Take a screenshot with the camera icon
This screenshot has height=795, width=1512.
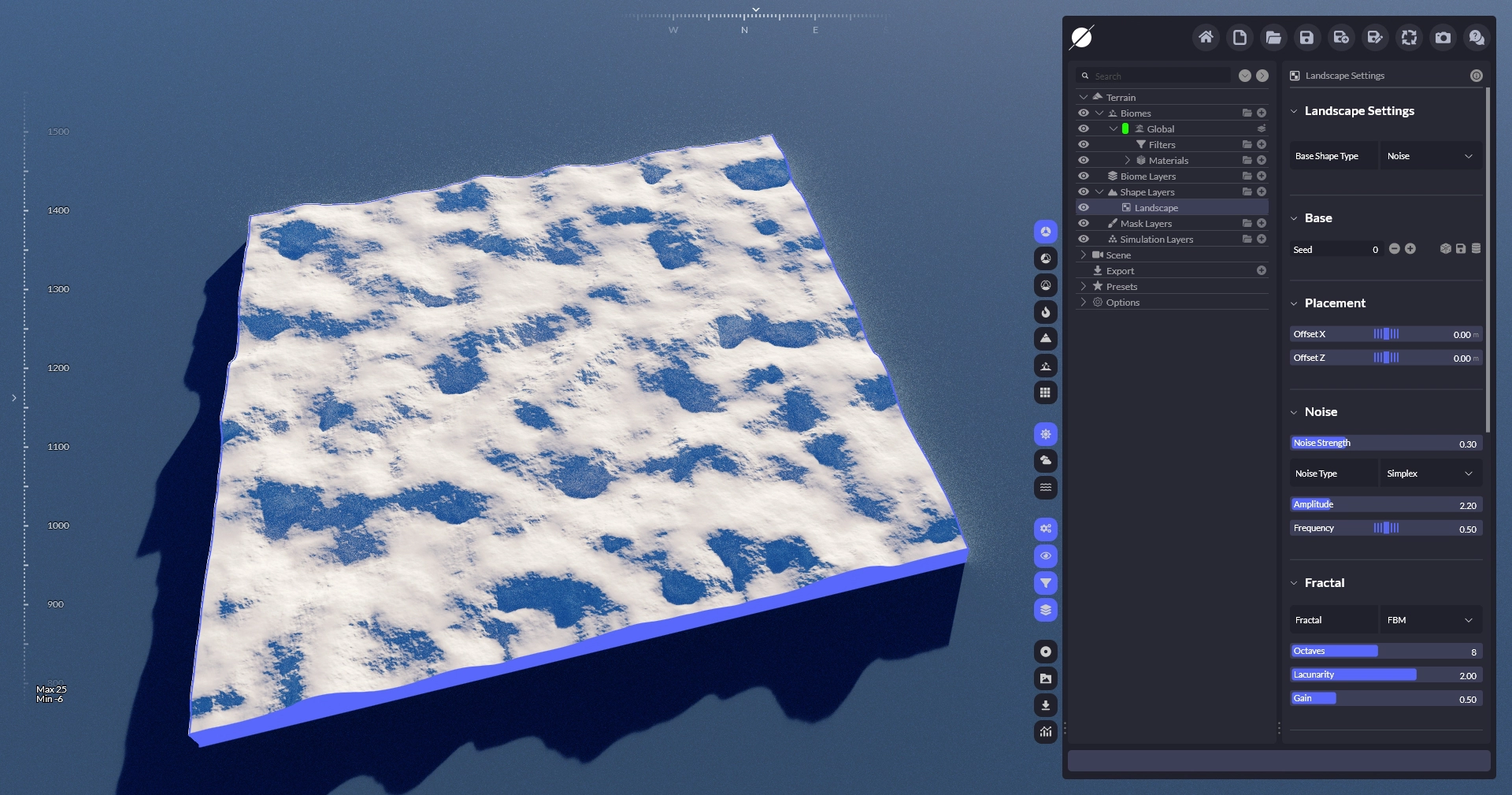coord(1443,37)
